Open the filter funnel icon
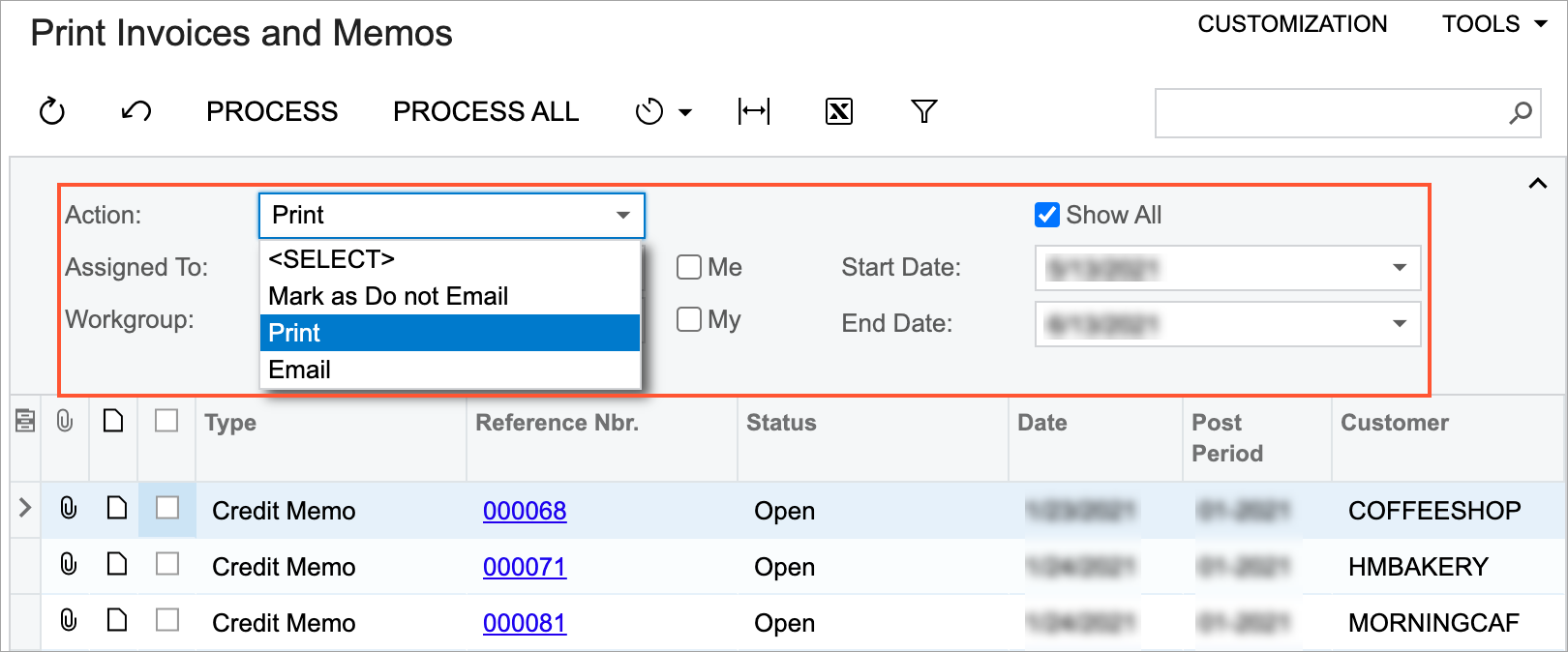Viewport: 1568px width, 652px height. click(923, 112)
